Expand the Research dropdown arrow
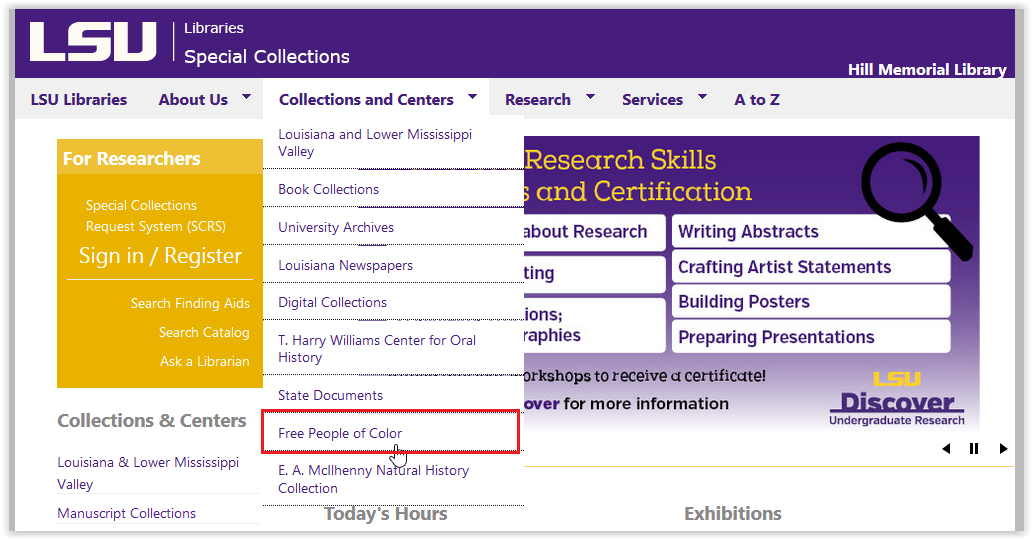 [x=590, y=97]
